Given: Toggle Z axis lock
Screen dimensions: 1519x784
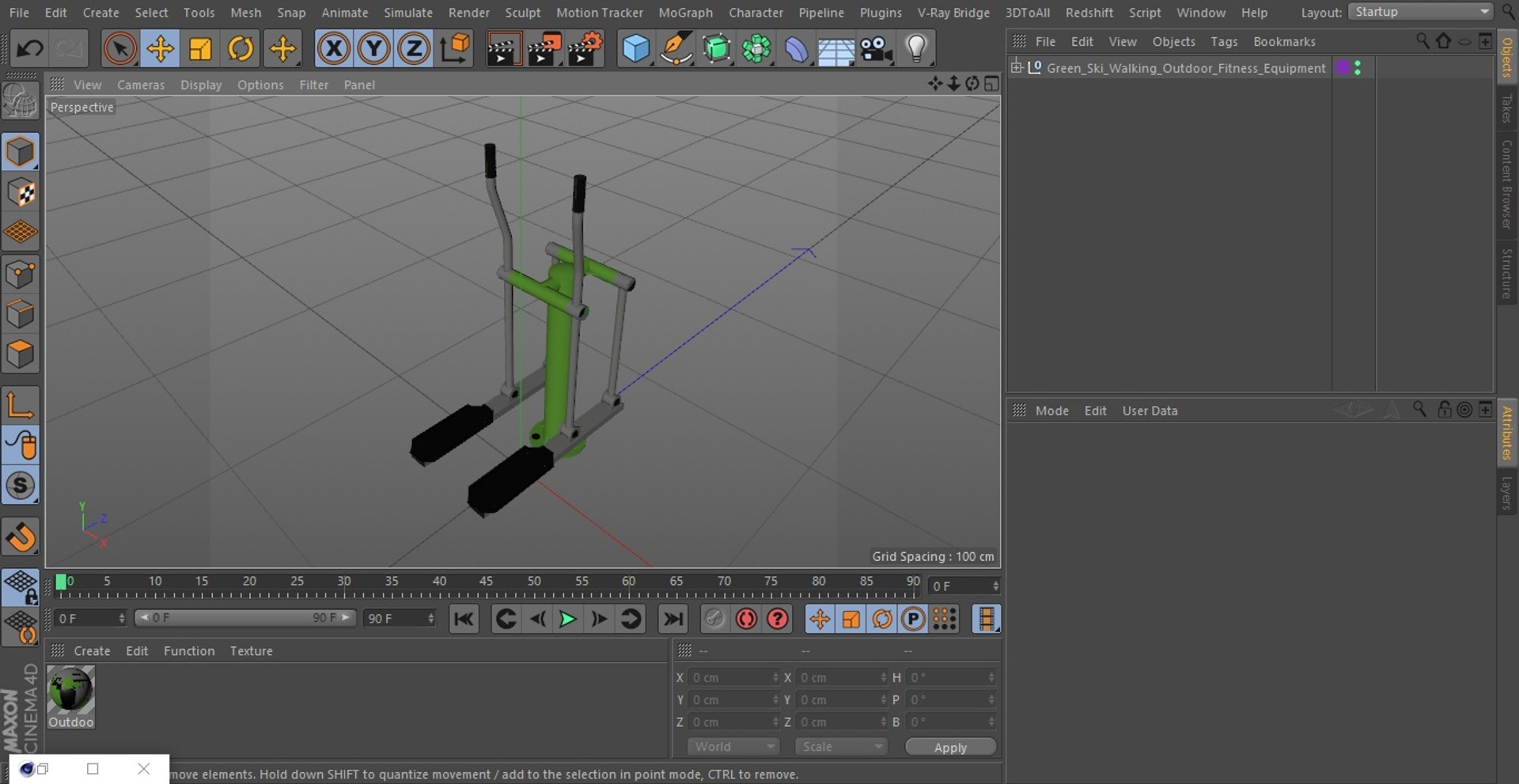Looking at the screenshot, I should [x=414, y=49].
